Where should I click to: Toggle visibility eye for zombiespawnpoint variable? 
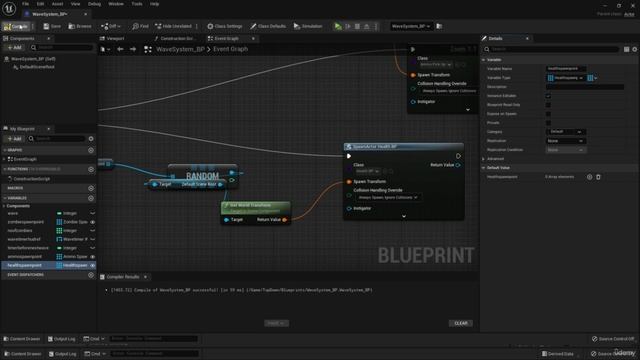[93, 222]
